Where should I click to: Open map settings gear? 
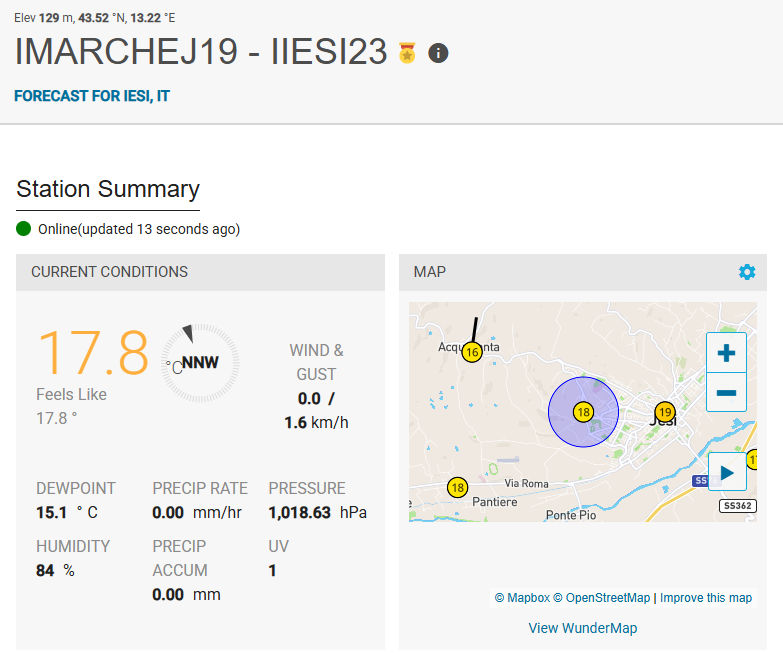pos(747,272)
